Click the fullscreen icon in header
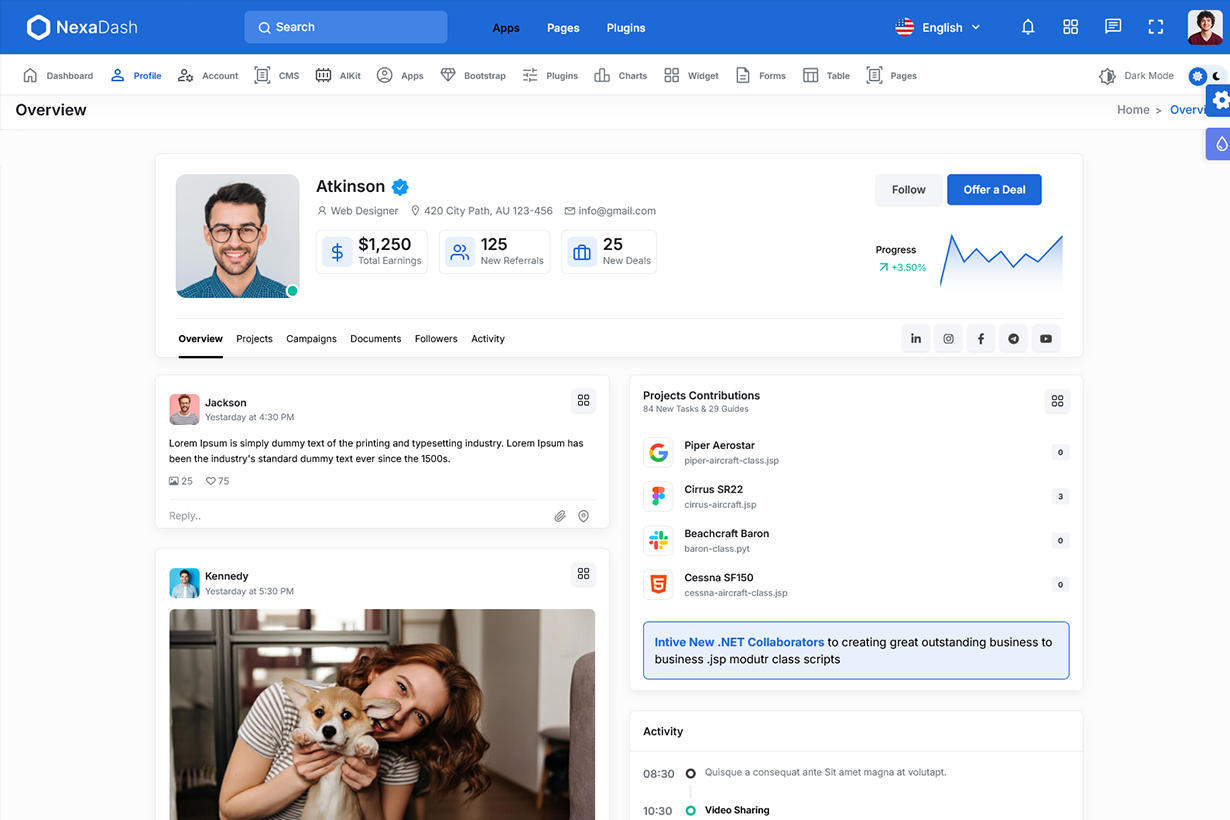The width and height of the screenshot is (1230, 820). 1155,27
